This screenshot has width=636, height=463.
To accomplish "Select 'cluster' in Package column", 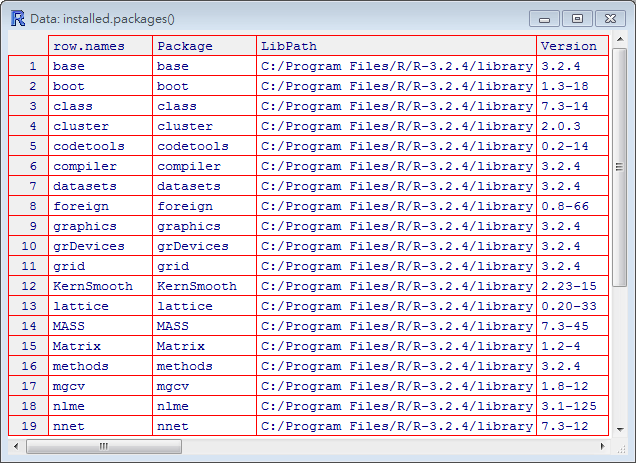I will [204, 126].
